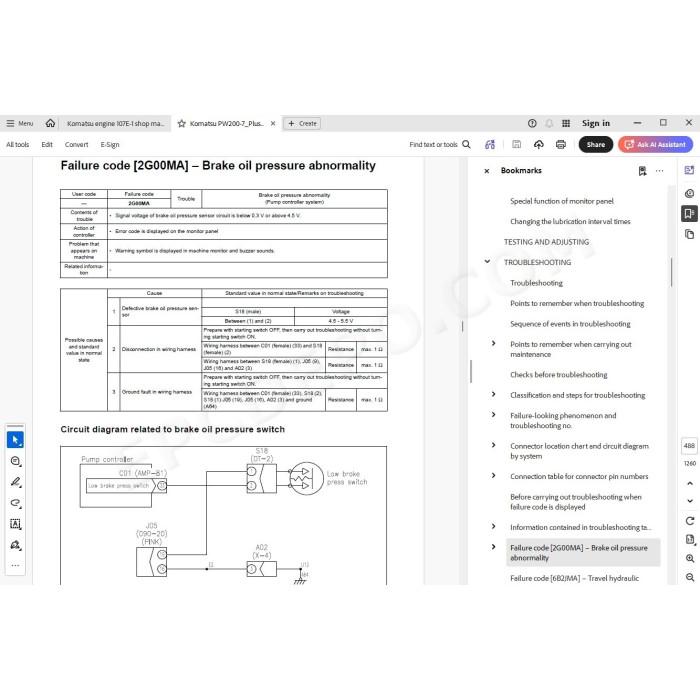
Task: Open Sequence of events in troubleshooting bookmark
Action: pyautogui.click(x=570, y=324)
